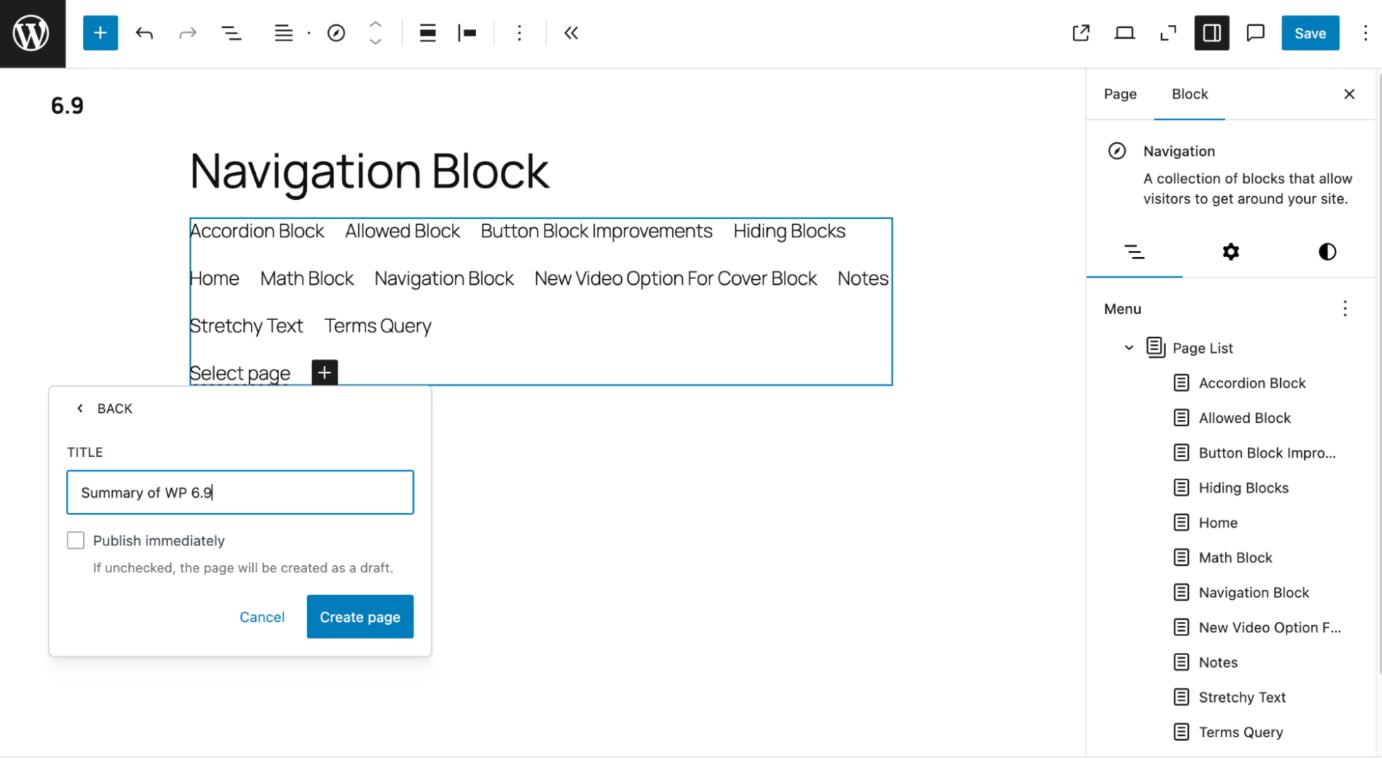
Task: Cancel the new page creation
Action: coord(262,617)
